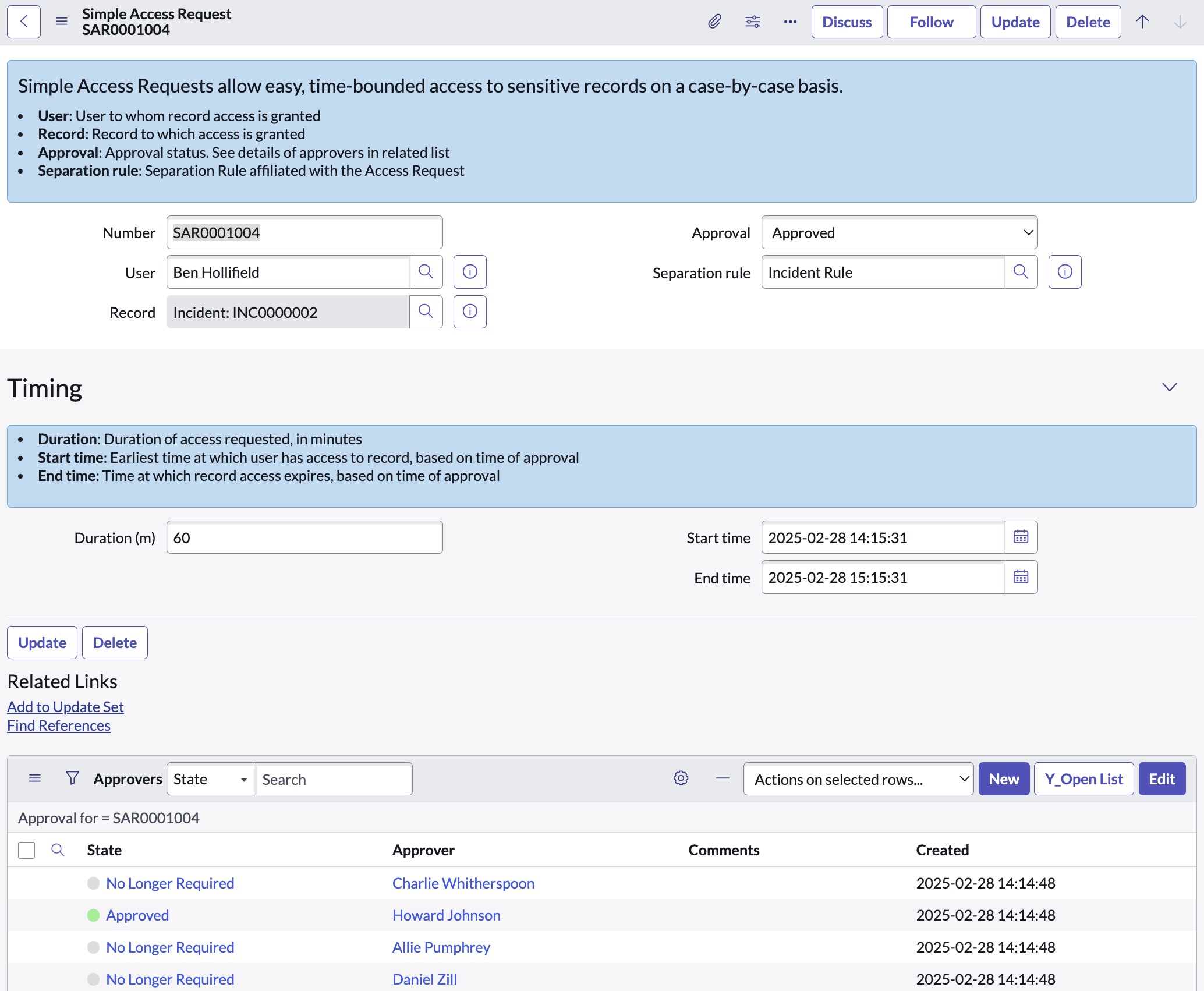The width and height of the screenshot is (1204, 991).
Task: Go to next record down arrow
Action: pyautogui.click(x=1180, y=22)
